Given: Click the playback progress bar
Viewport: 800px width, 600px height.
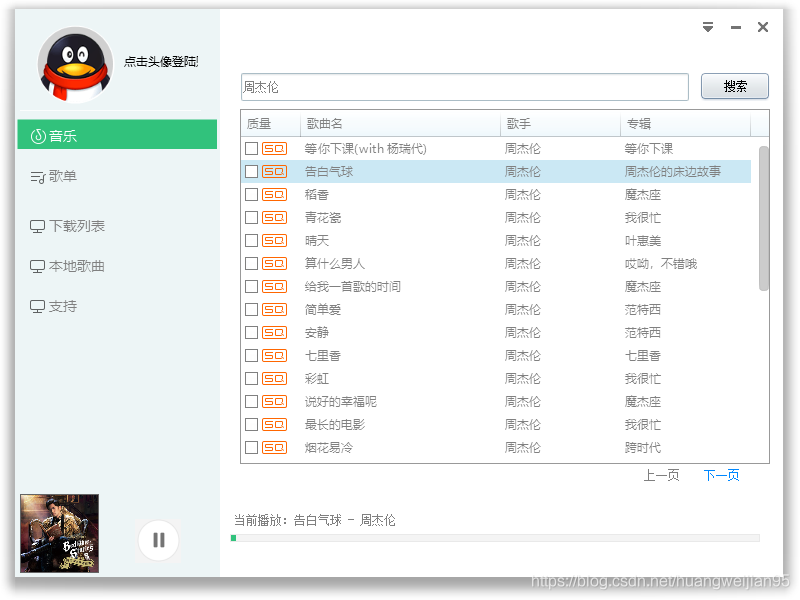Looking at the screenshot, I should (495, 538).
